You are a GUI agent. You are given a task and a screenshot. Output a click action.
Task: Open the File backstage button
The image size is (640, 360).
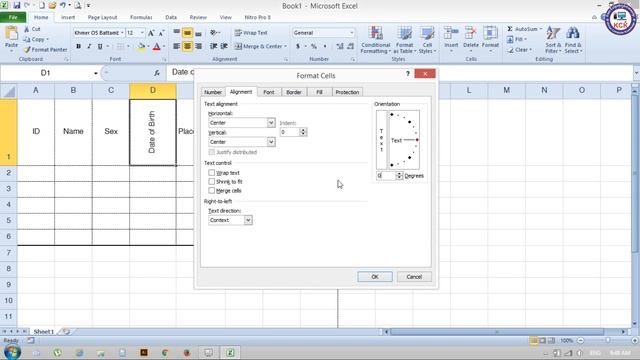tap(13, 18)
